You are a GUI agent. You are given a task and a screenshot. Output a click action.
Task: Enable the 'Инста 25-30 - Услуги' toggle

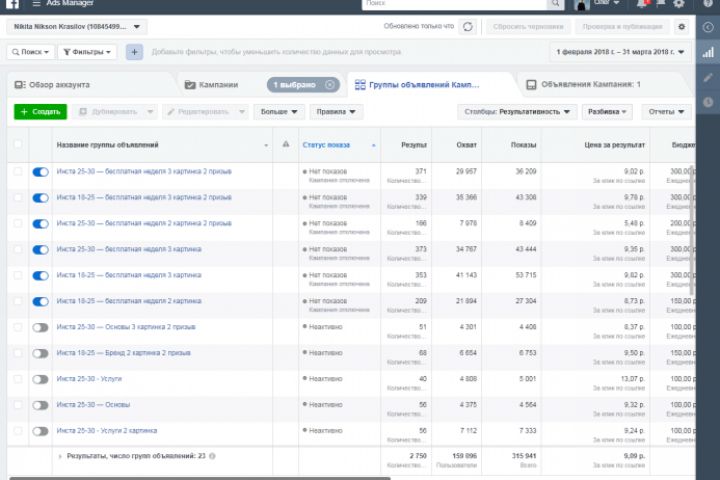point(40,379)
